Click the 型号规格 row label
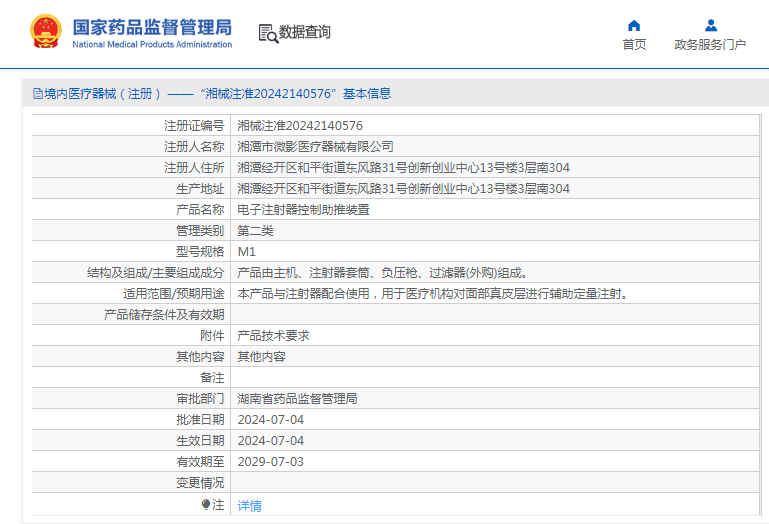The image size is (769, 524). click(200, 252)
